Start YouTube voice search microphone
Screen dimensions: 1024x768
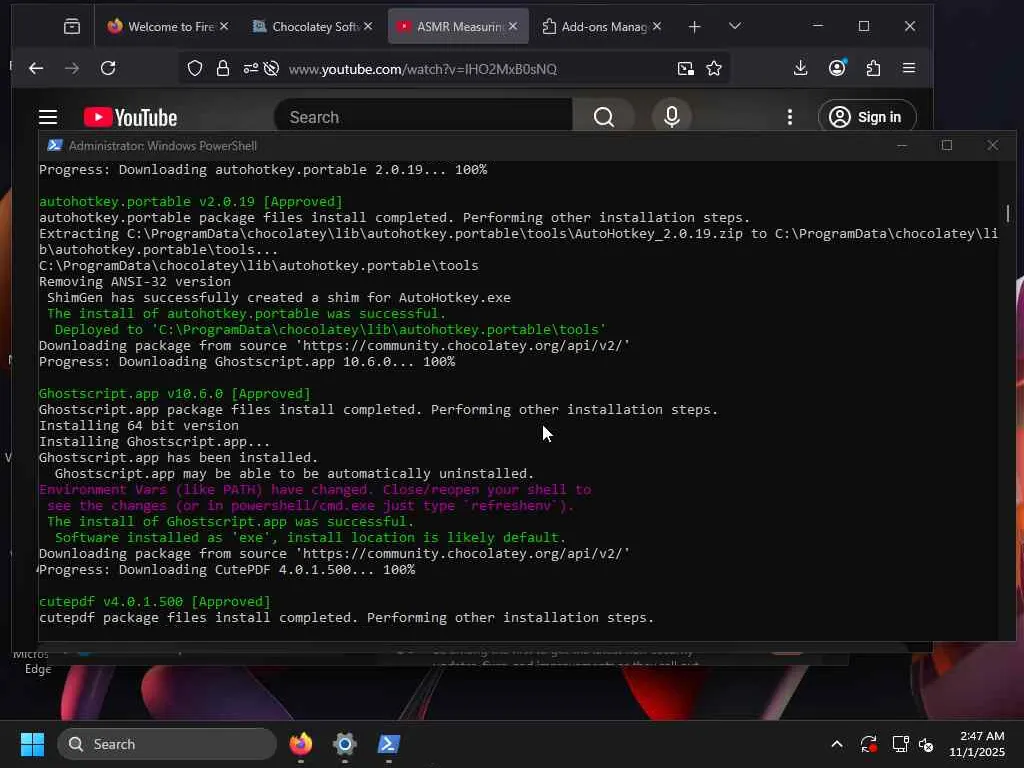click(671, 116)
